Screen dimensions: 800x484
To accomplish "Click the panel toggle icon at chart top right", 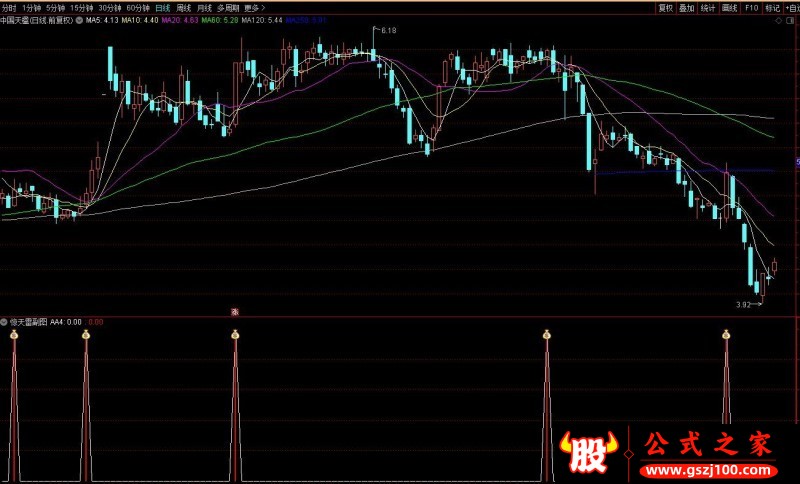I will pyautogui.click(x=792, y=21).
